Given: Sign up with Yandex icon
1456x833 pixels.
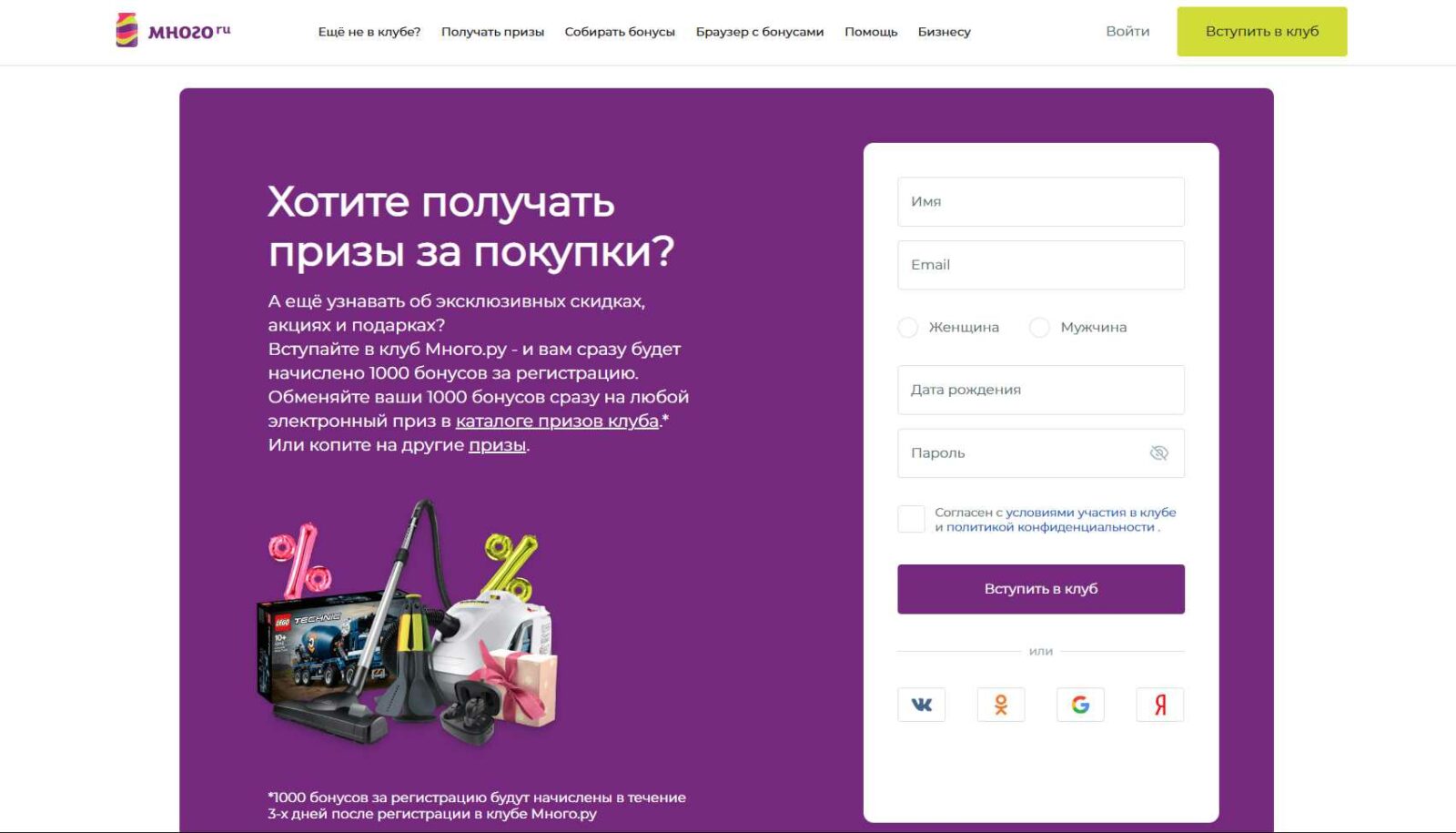Looking at the screenshot, I should 1160,705.
